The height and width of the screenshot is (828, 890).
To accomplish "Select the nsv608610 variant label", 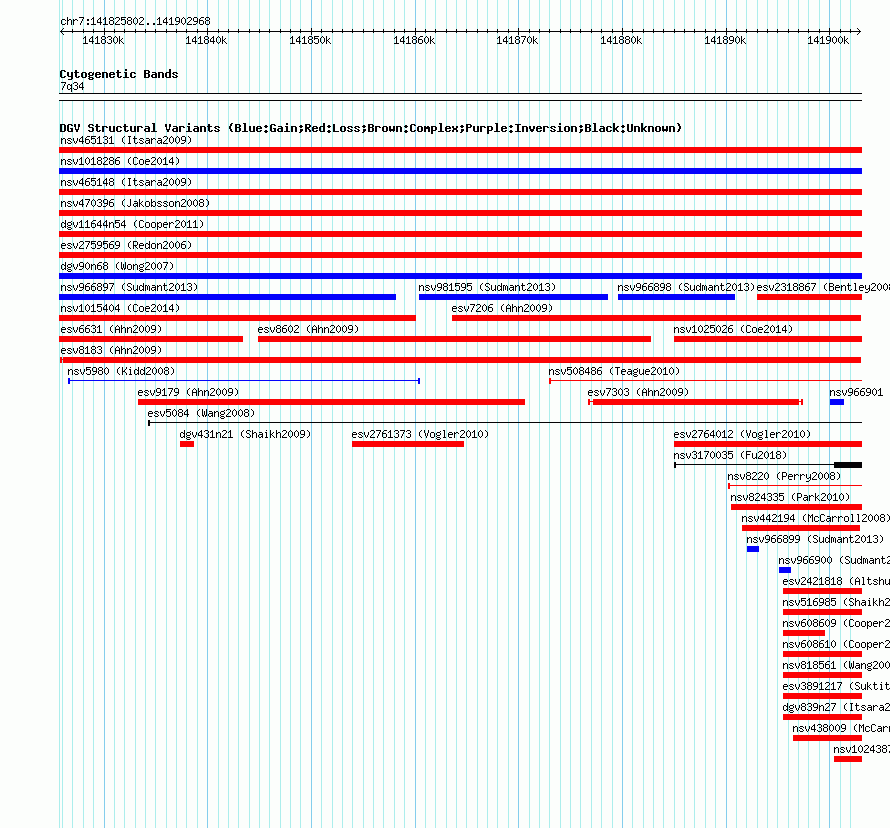I will click(x=836, y=644).
